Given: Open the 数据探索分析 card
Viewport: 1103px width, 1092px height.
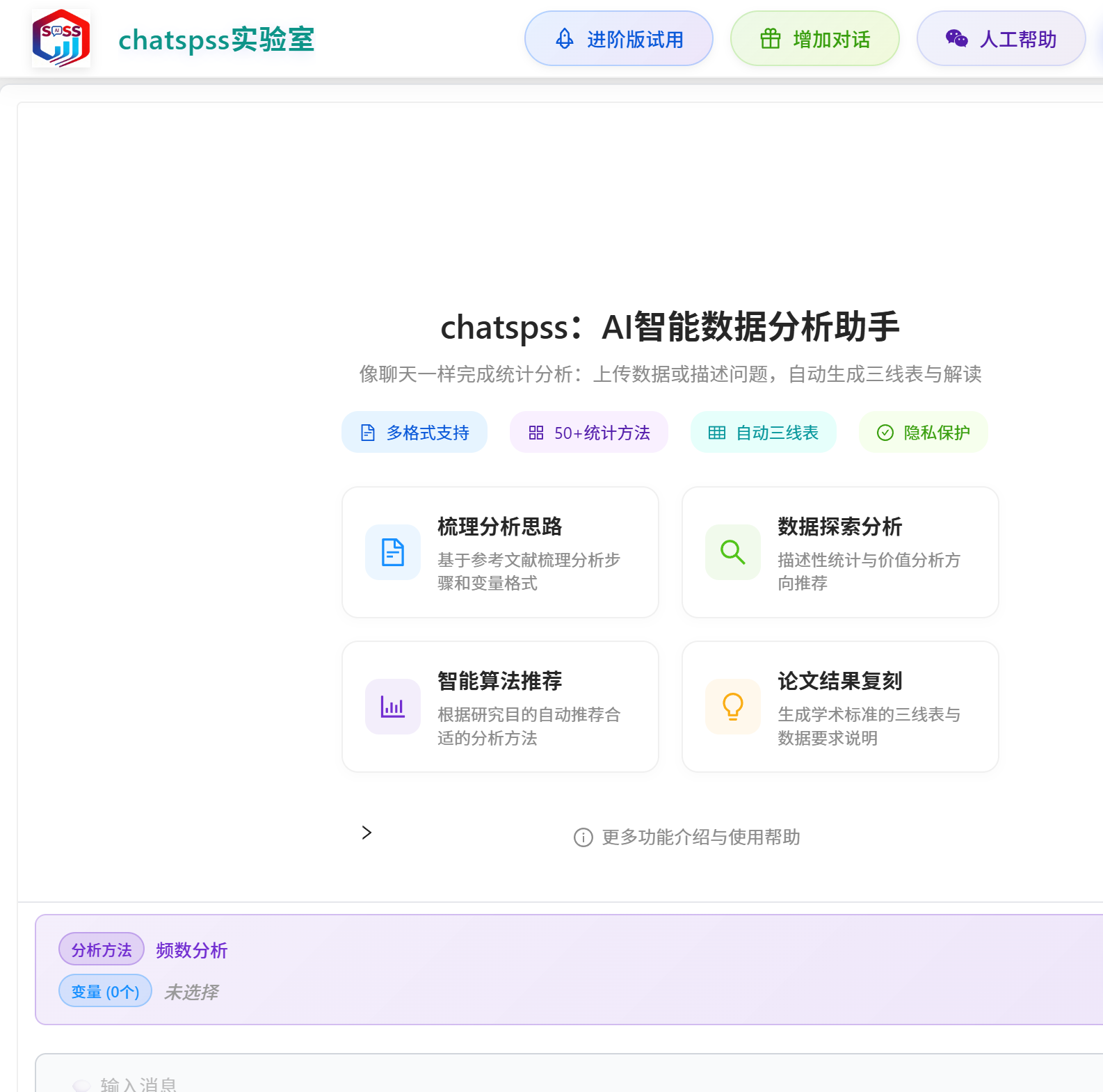Looking at the screenshot, I should 840,552.
